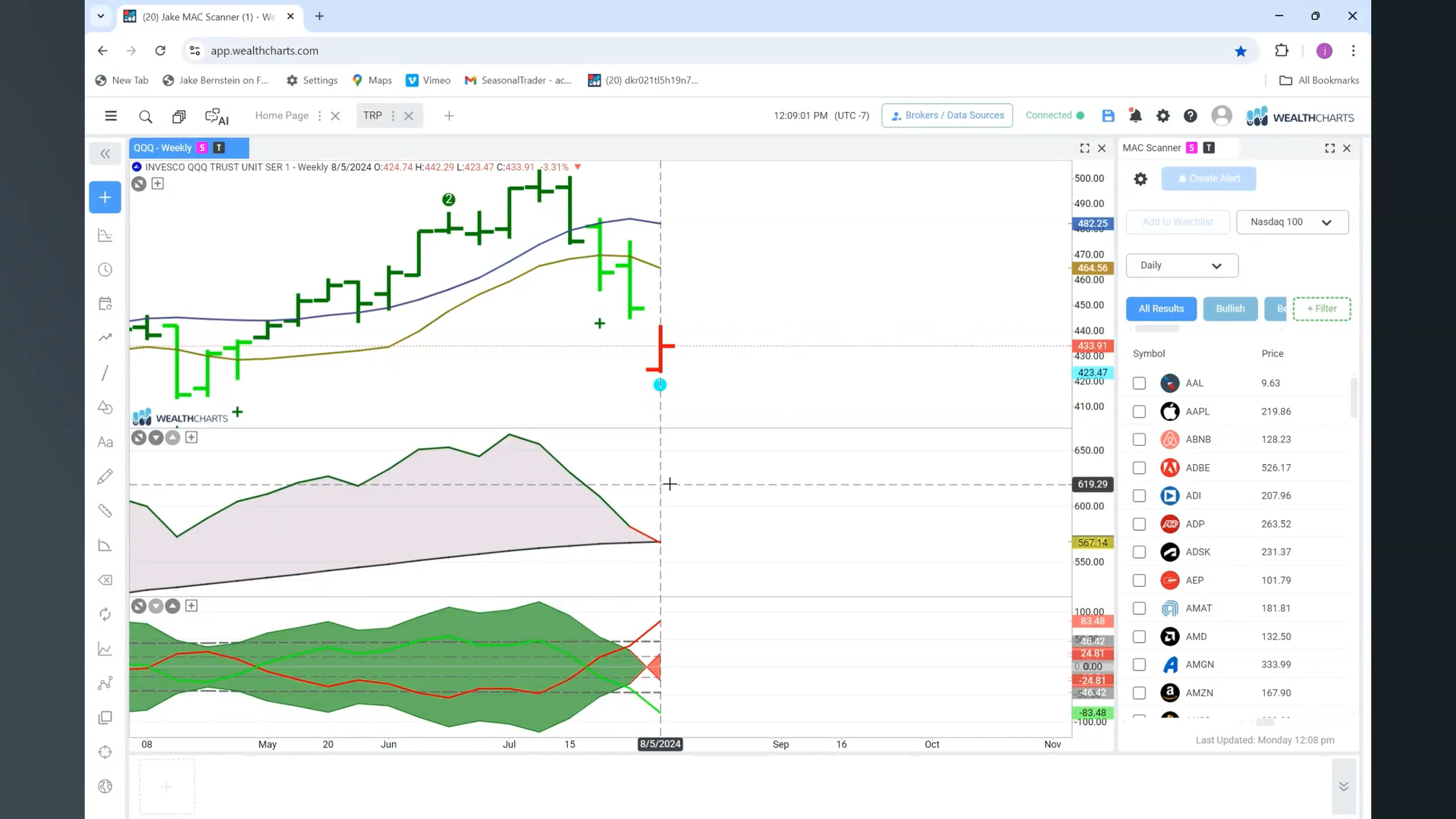Show the All Results filter tab

pos(1161,309)
